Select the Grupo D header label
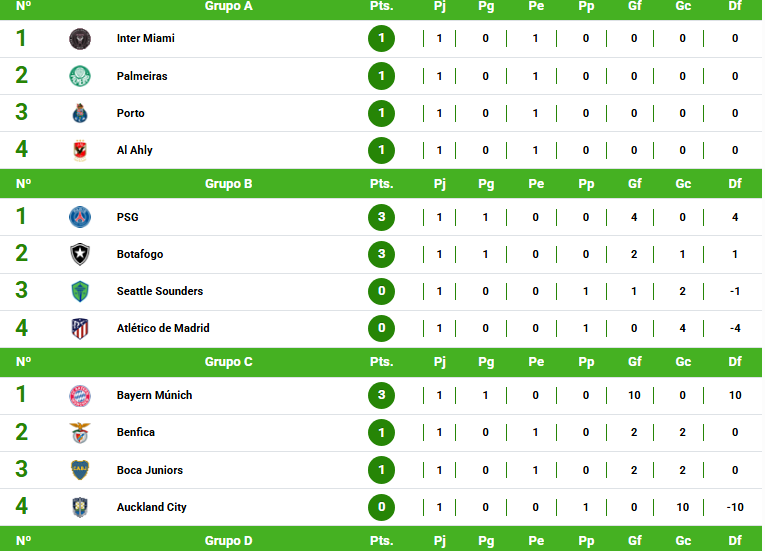 click(x=228, y=541)
